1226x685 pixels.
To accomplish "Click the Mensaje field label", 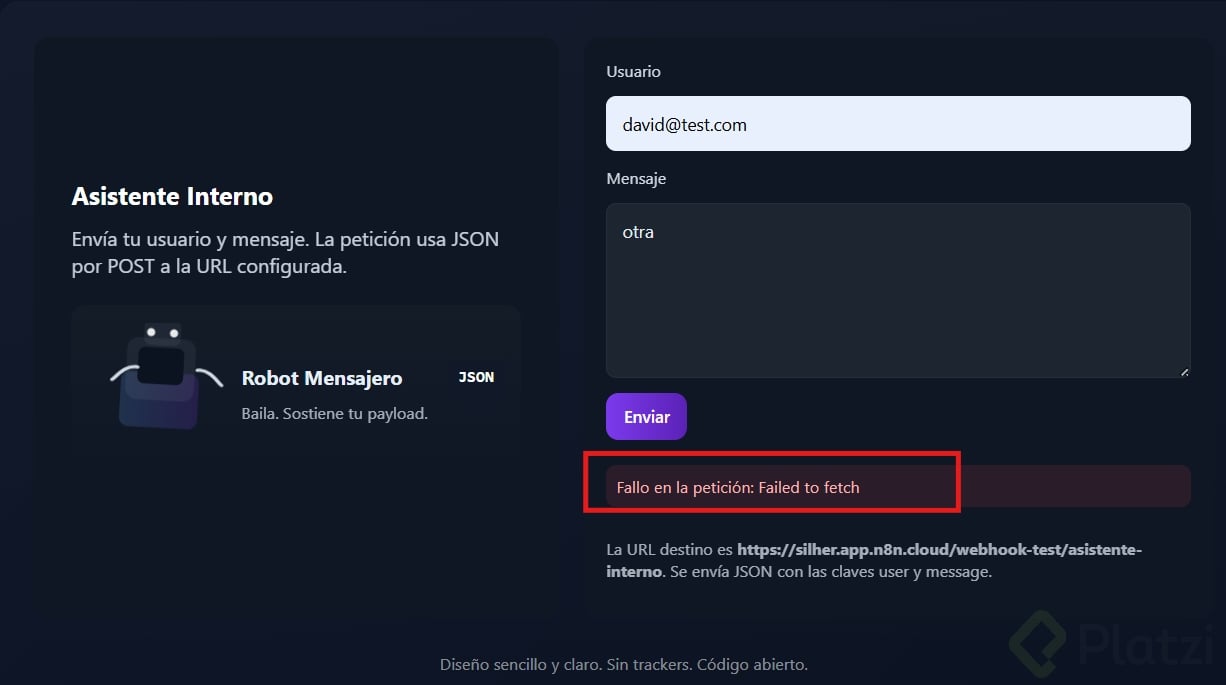I will click(x=636, y=179).
